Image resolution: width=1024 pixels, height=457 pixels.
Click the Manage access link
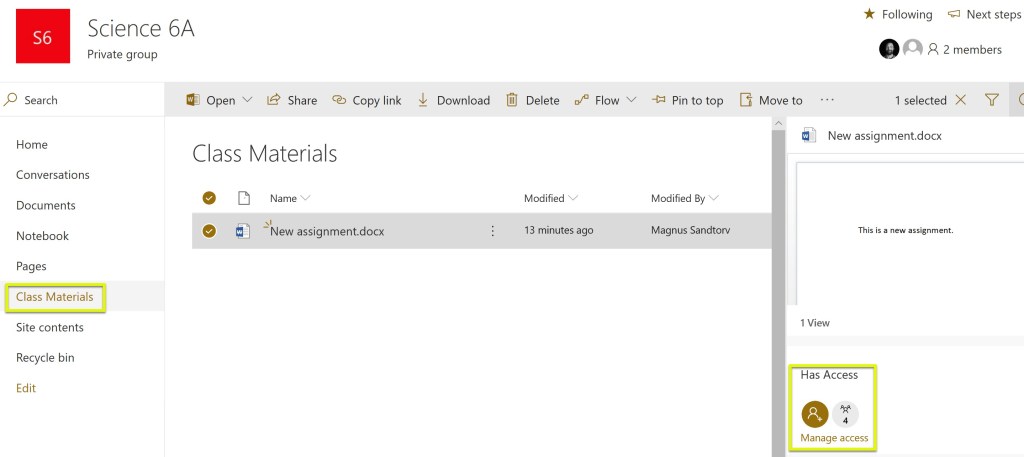(x=834, y=438)
